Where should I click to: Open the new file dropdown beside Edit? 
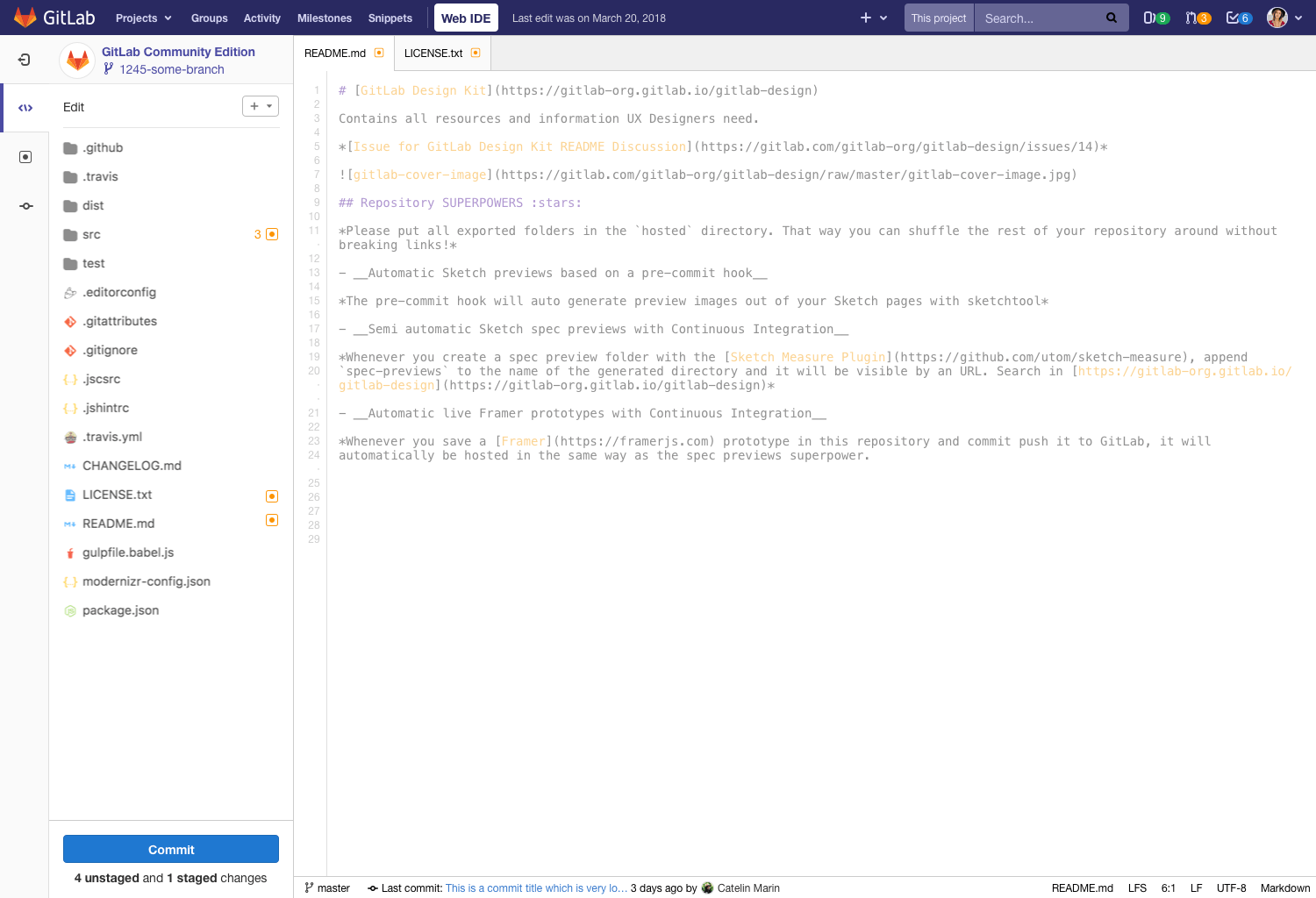260,105
